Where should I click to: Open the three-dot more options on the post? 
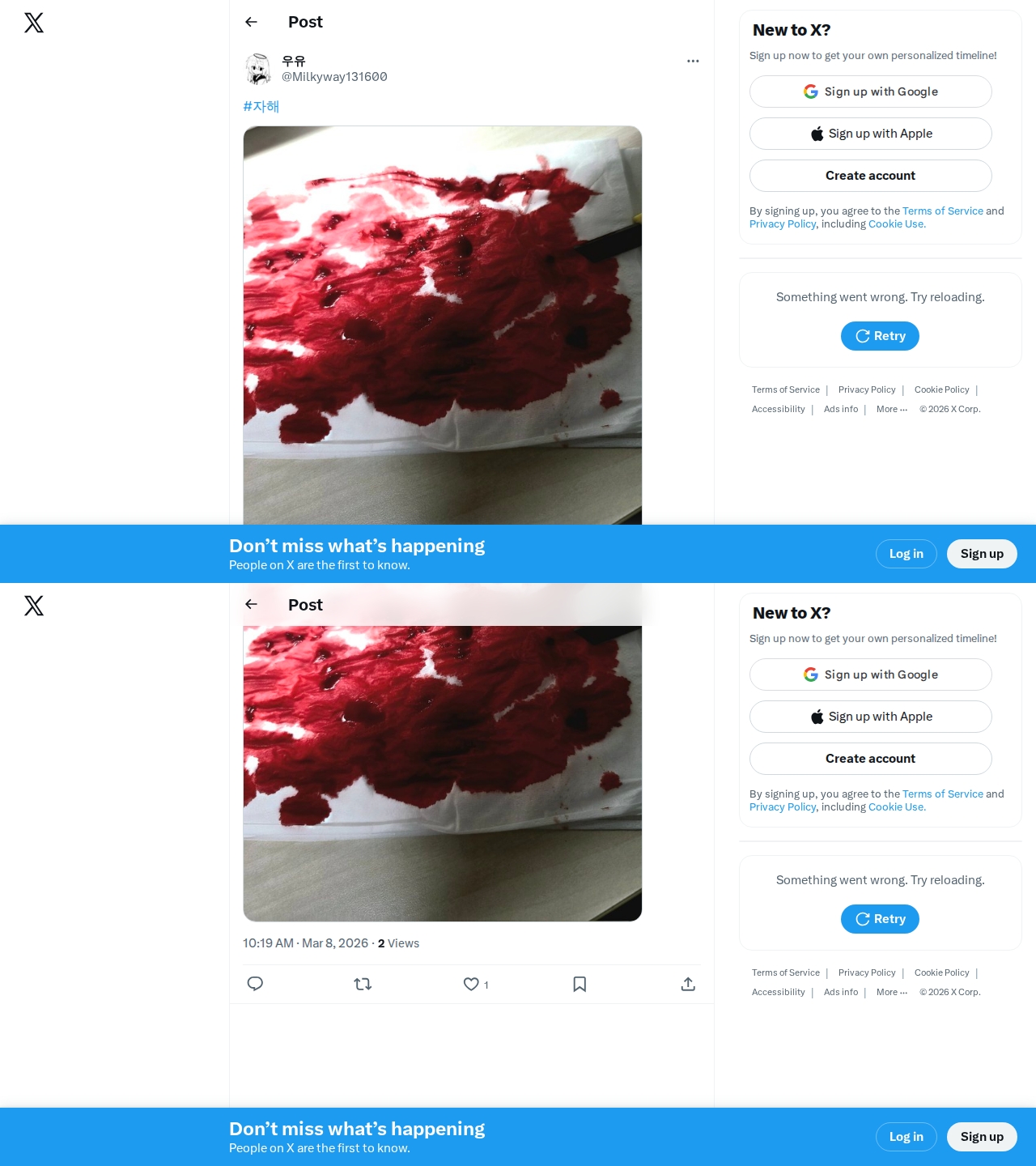(x=693, y=61)
